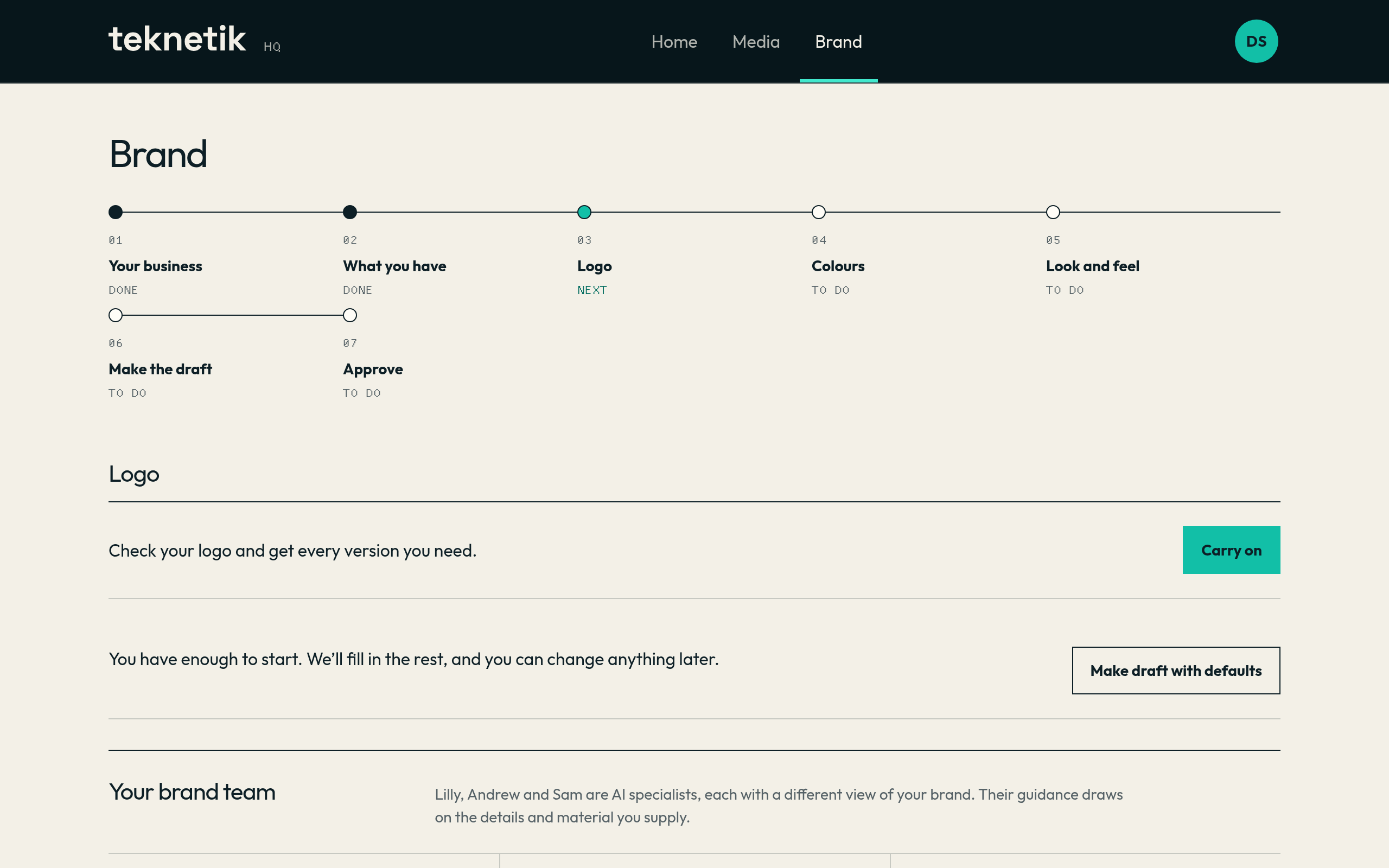Click the Lilly, Andrew and Sam description text

click(x=778, y=806)
